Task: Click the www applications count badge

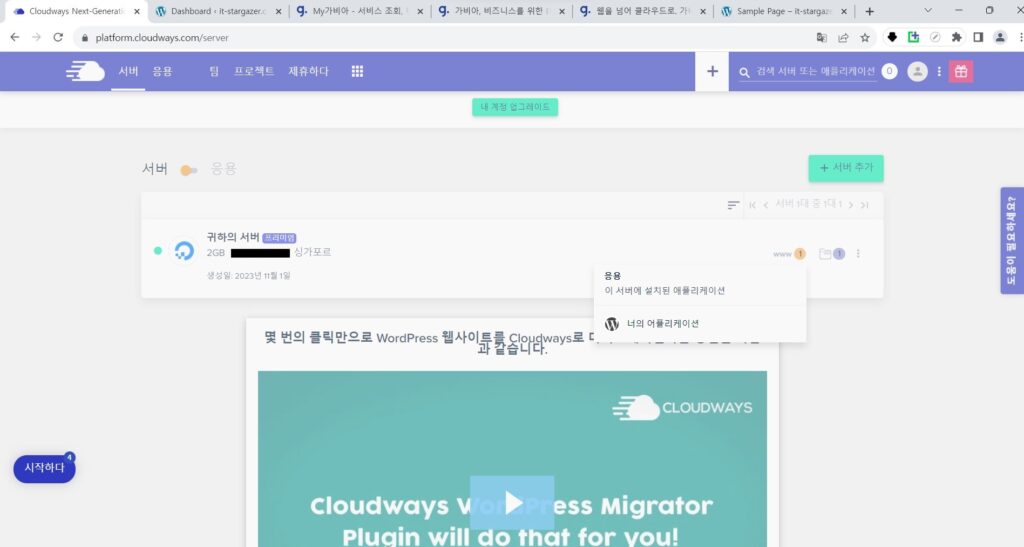Action: coord(800,254)
